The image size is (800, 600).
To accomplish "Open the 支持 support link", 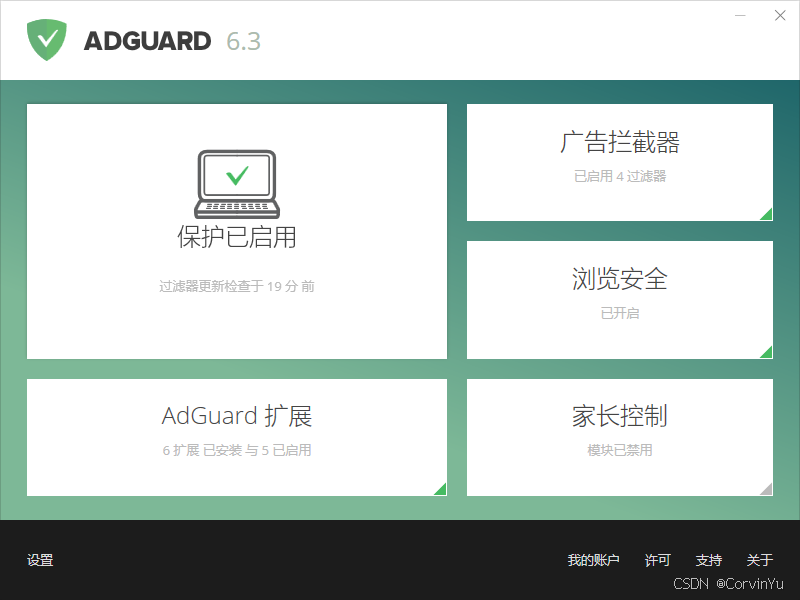I will pyautogui.click(x=709, y=560).
